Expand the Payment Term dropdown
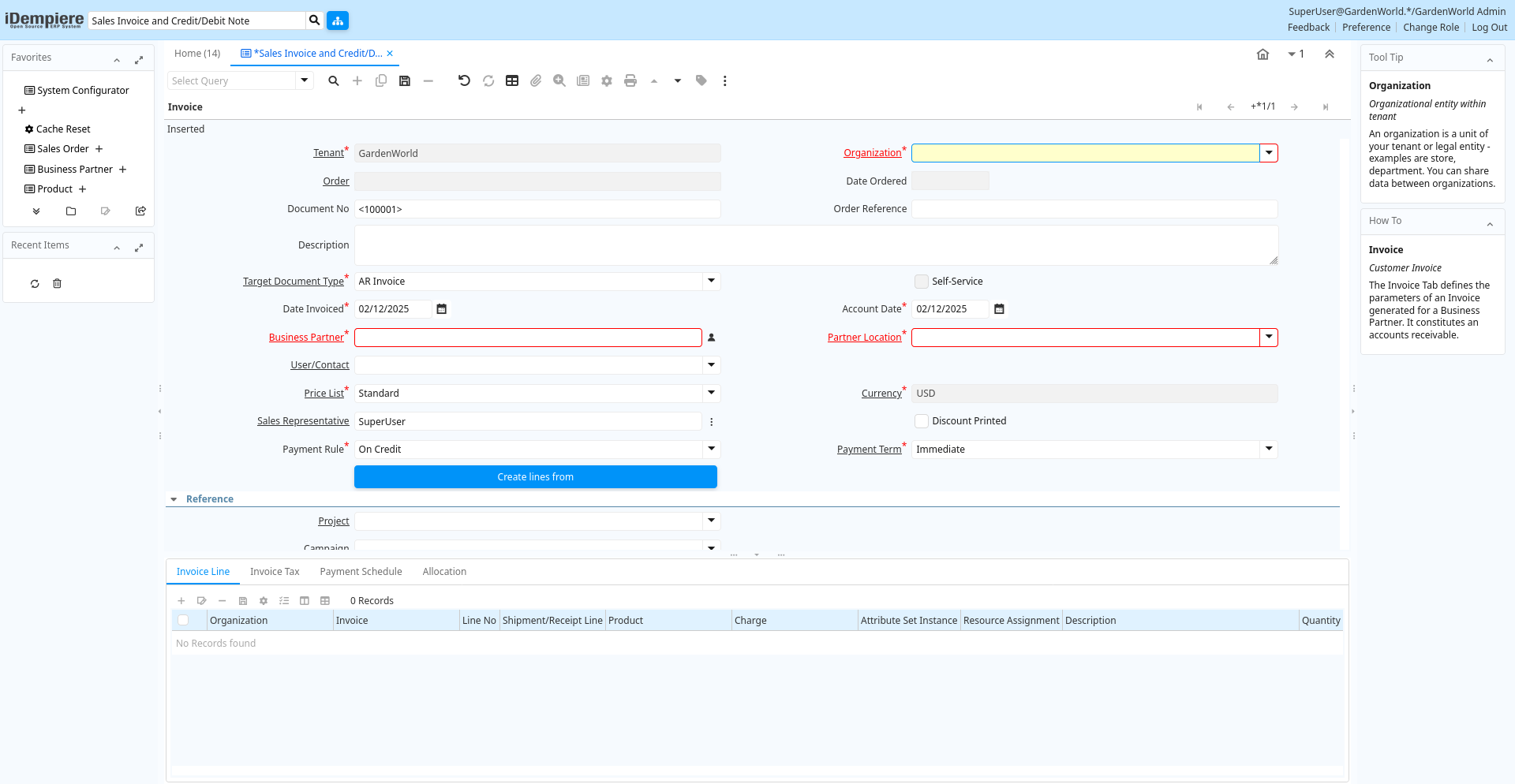Viewport: 1515px width, 784px height. click(1269, 450)
